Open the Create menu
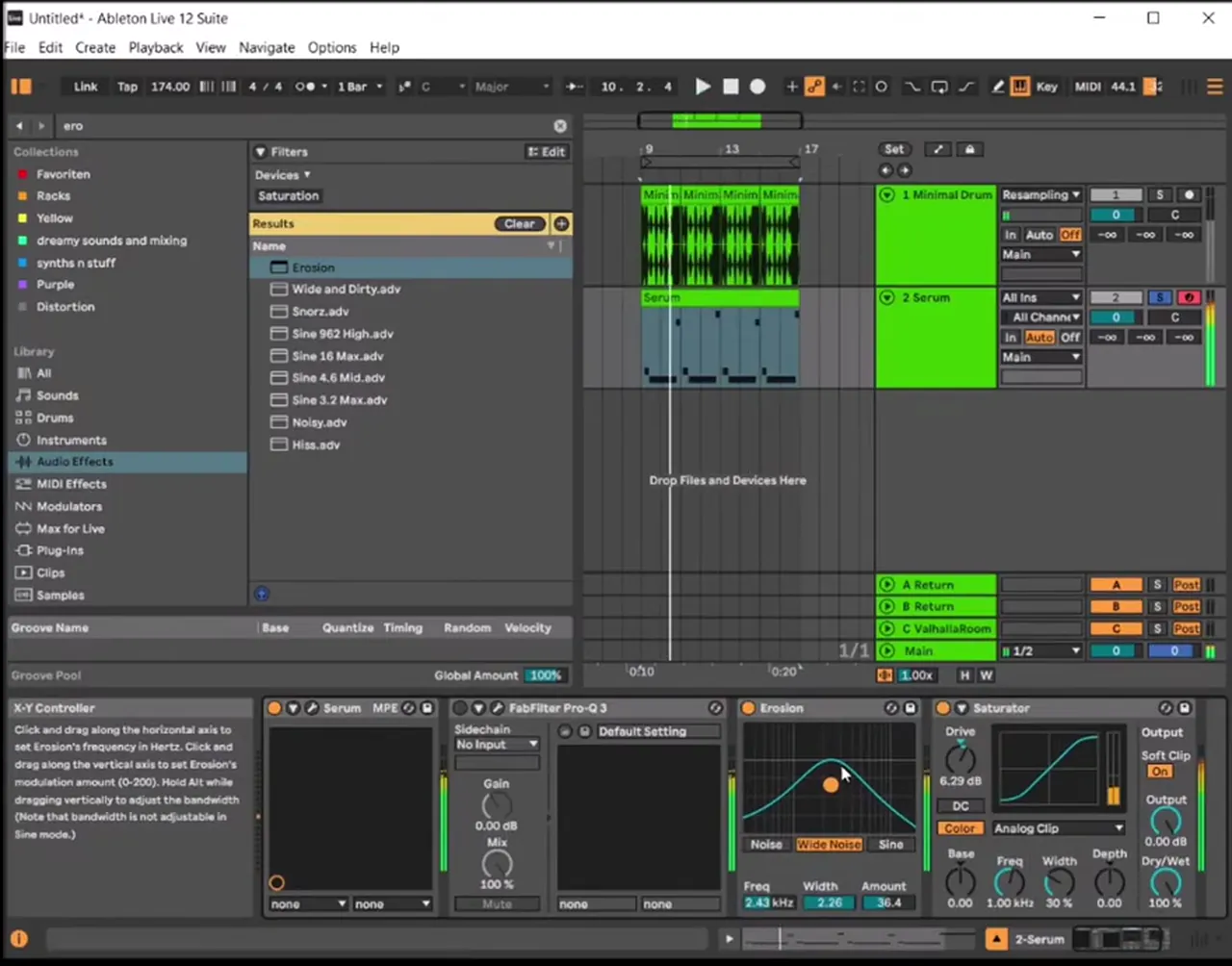Viewport: 1232px width, 966px height. point(95,47)
